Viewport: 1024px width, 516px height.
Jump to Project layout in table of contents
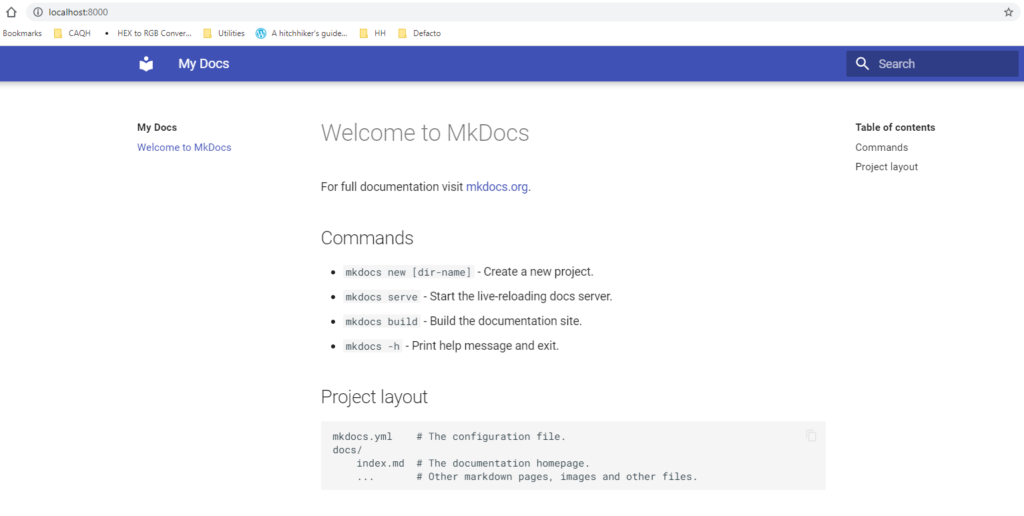886,167
